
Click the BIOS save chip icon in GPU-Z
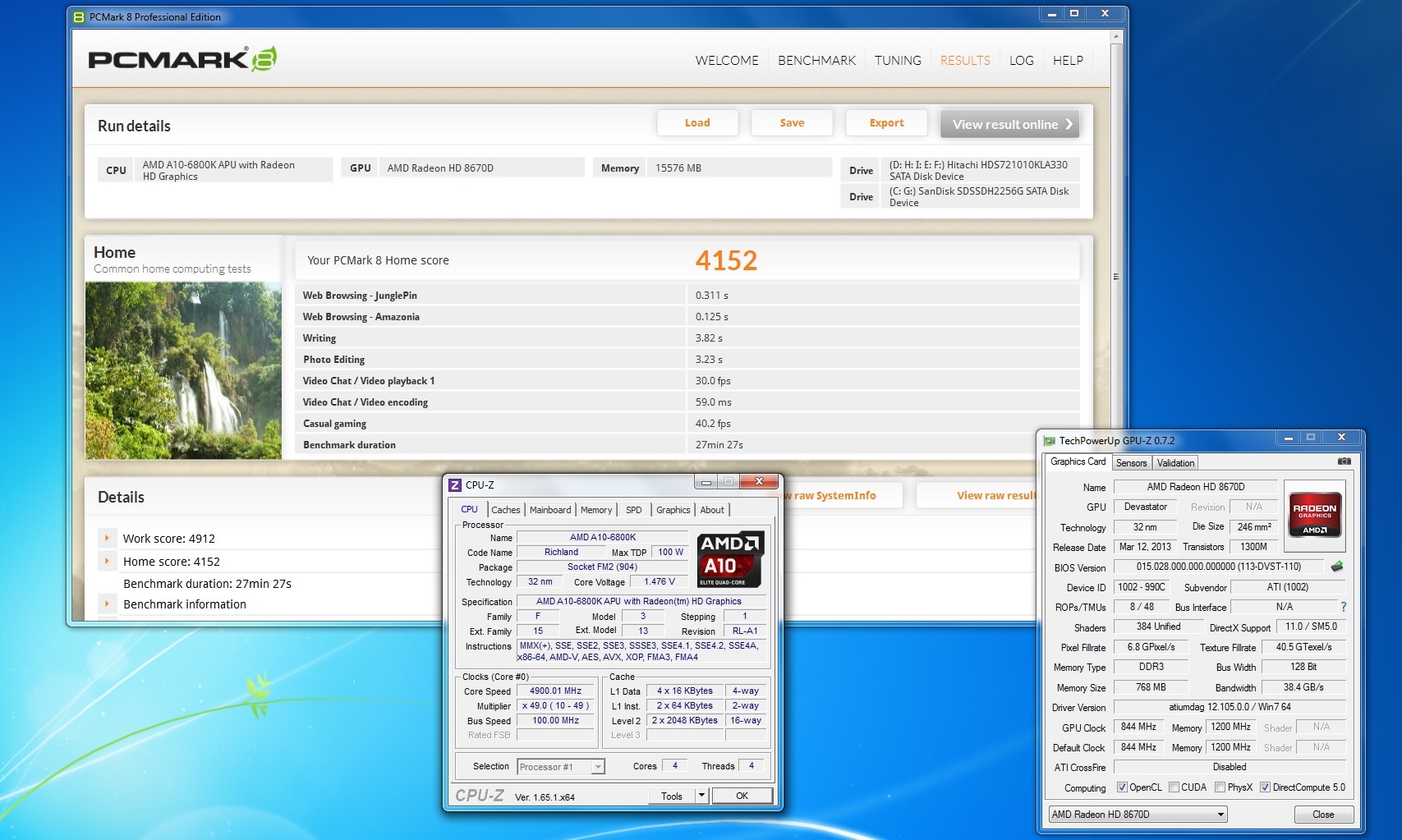[x=1337, y=567]
